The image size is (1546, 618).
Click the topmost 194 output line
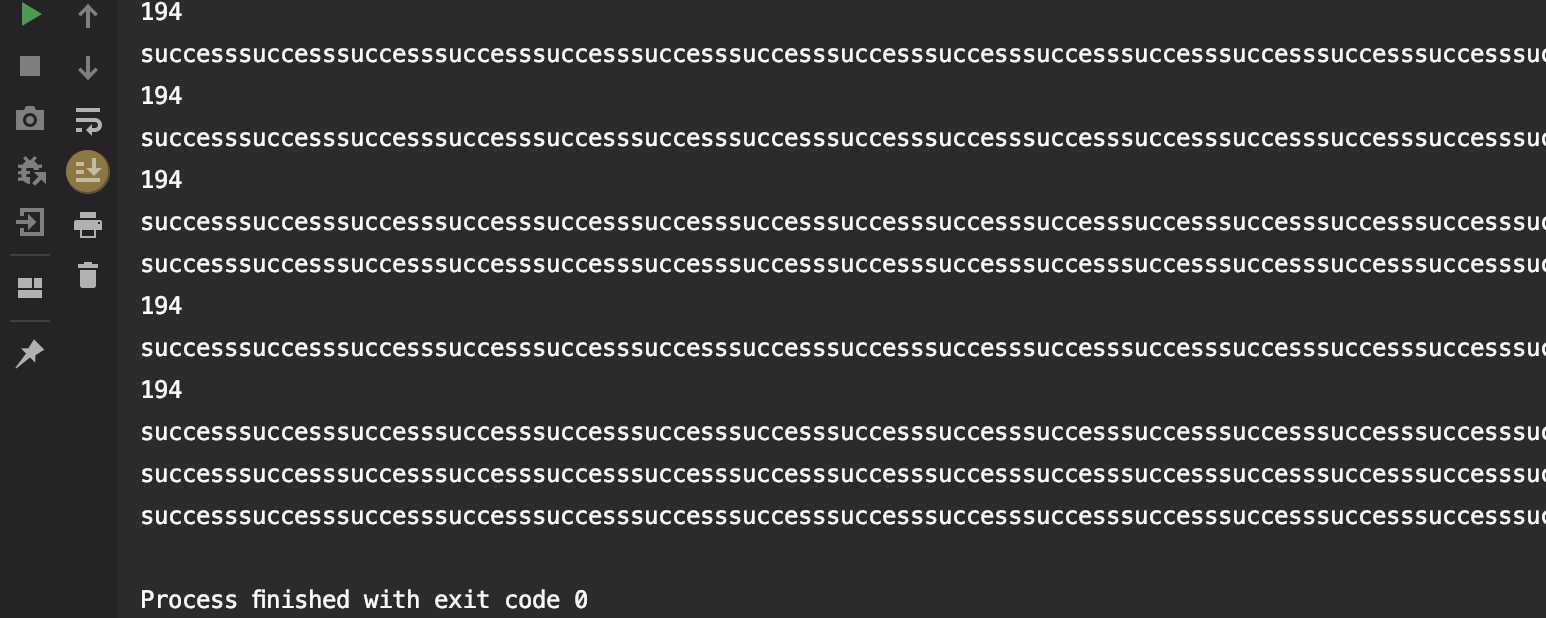[162, 12]
